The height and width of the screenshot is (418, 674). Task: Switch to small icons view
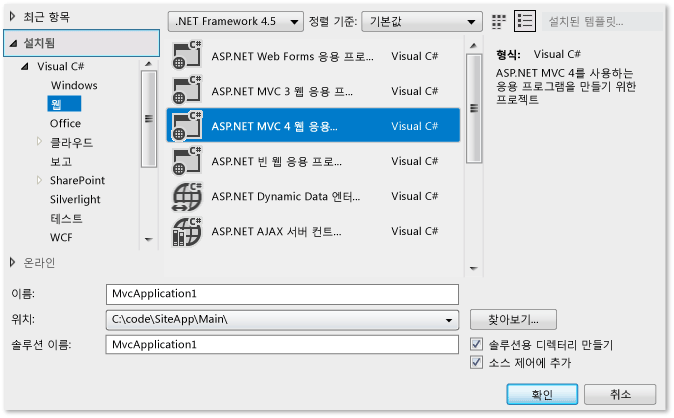tap(499, 21)
